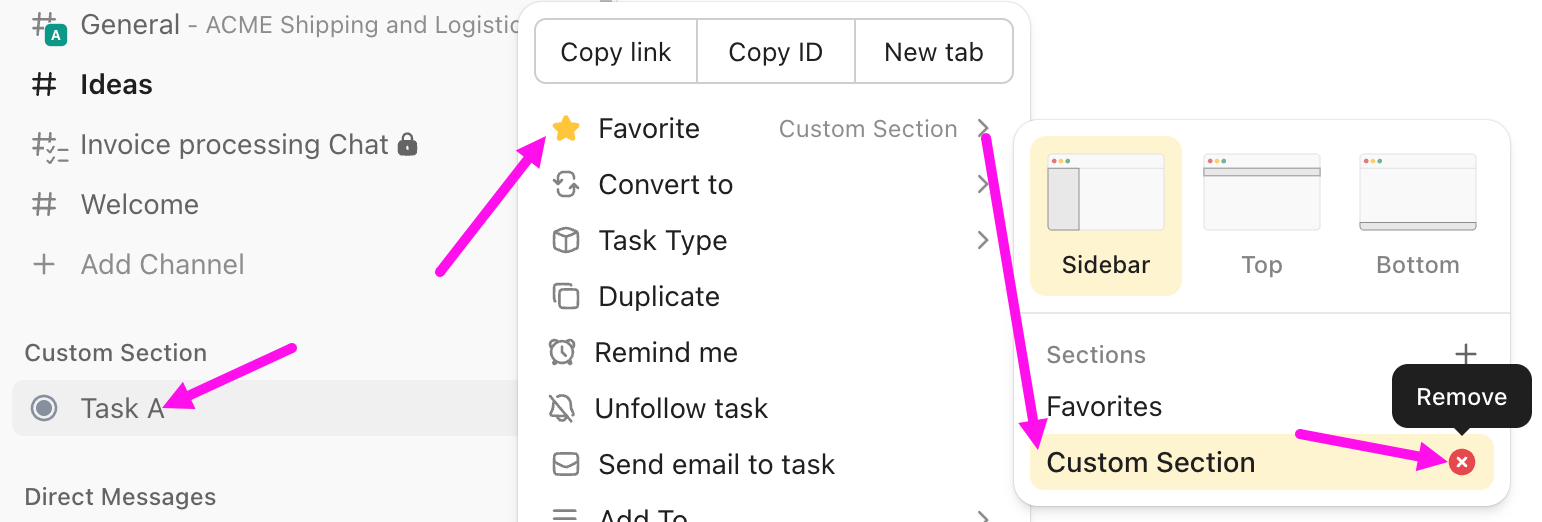Viewport: 1542px width, 522px height.
Task: Click the Copy link button
Action: coord(616,52)
